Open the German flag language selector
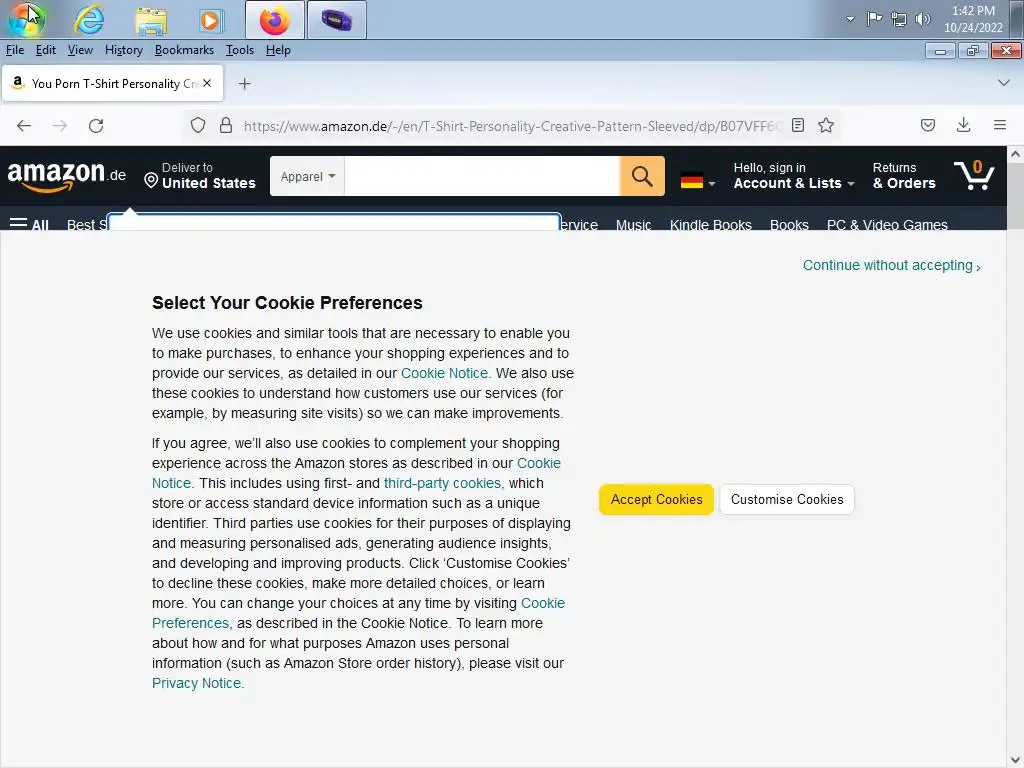The width and height of the screenshot is (1024, 768). click(x=697, y=181)
